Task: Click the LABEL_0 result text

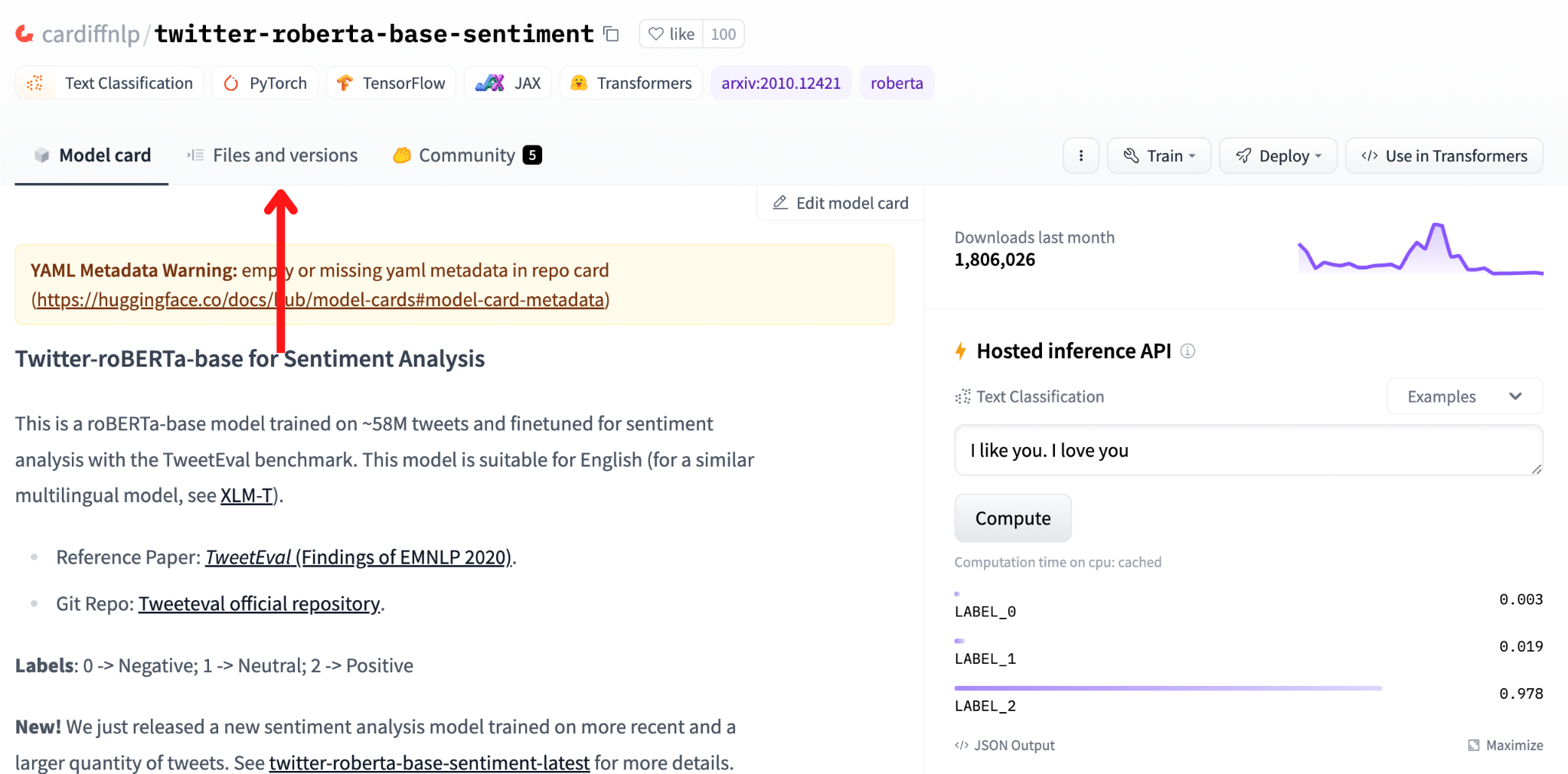Action: tap(985, 612)
